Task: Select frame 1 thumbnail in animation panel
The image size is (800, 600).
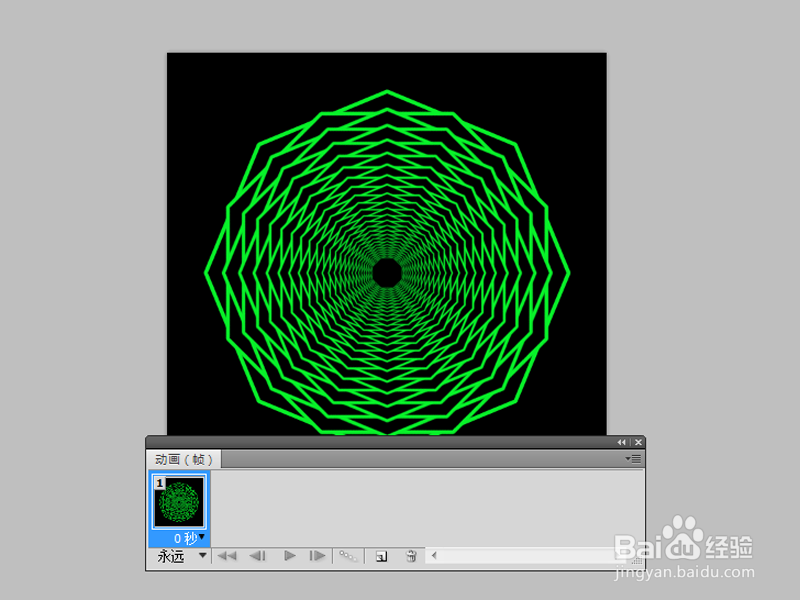Action: (x=179, y=502)
